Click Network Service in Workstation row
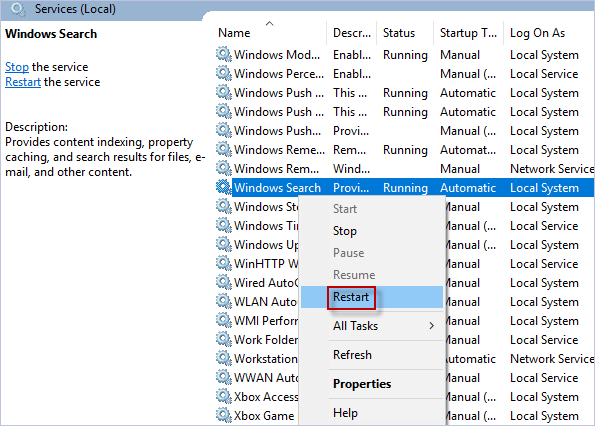This screenshot has width=595, height=426. coord(552,359)
